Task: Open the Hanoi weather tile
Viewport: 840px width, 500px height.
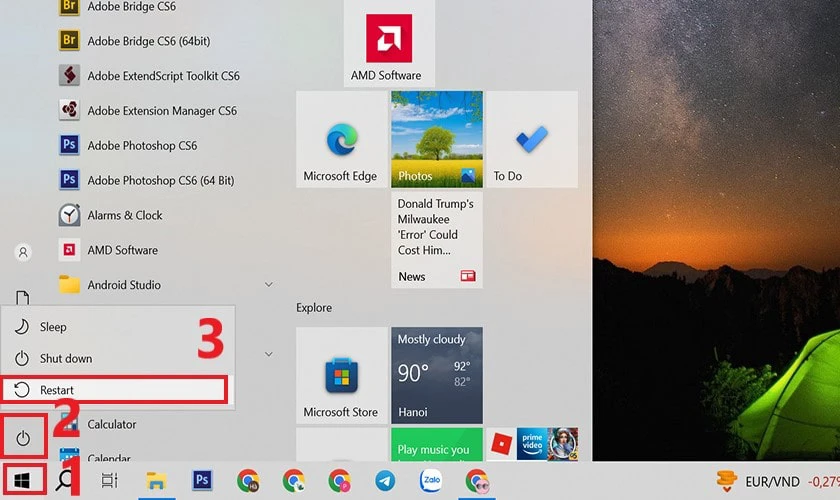Action: (x=437, y=375)
